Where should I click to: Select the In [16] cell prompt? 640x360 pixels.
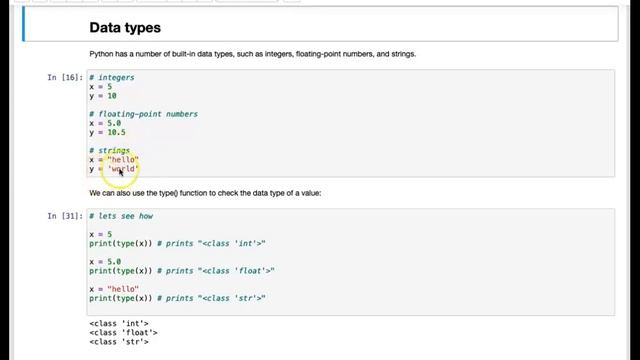pos(65,78)
